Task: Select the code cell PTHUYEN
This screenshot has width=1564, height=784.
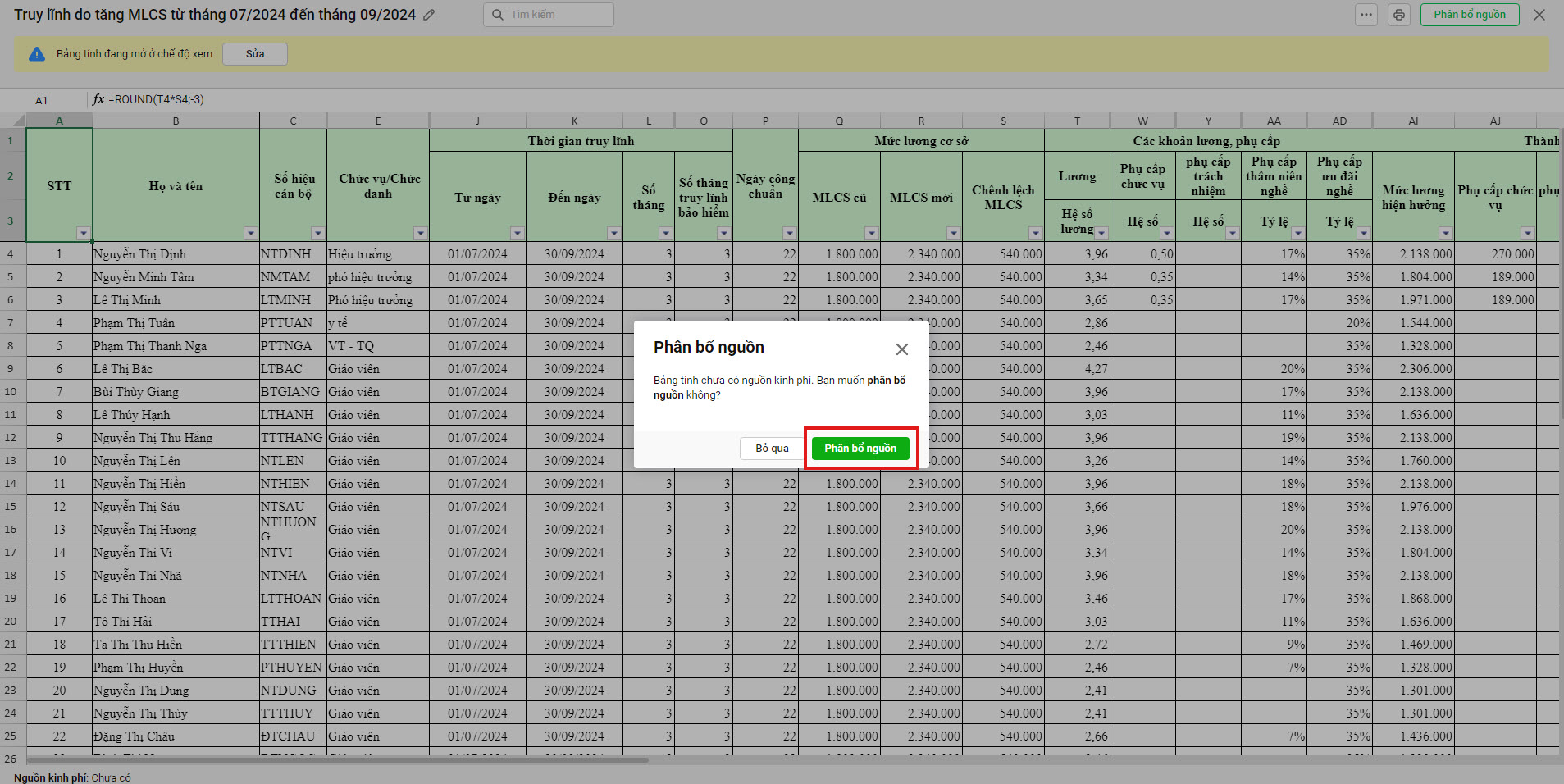Action: click(x=293, y=668)
